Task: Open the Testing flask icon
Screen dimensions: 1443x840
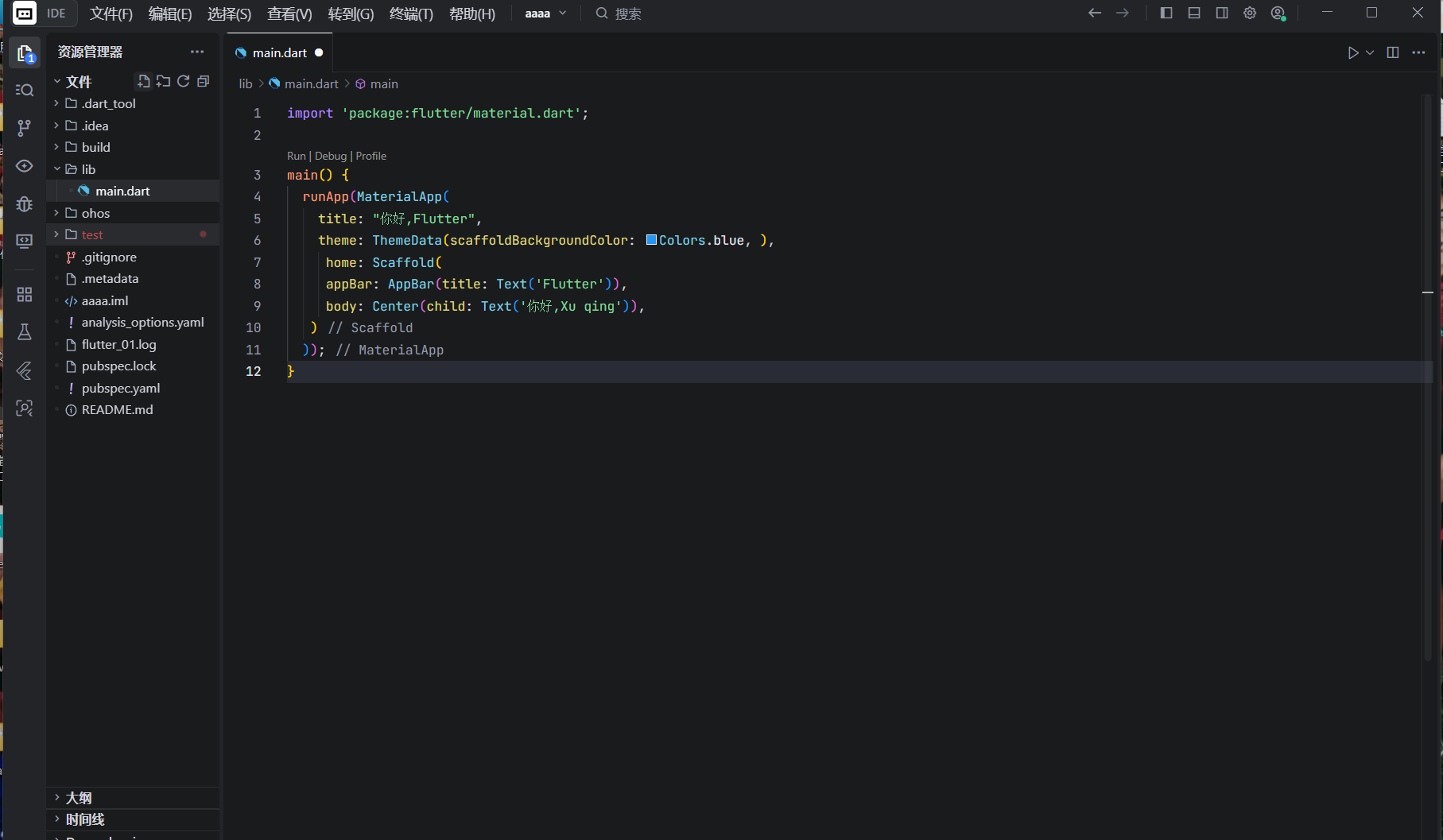Action: pyautogui.click(x=25, y=332)
